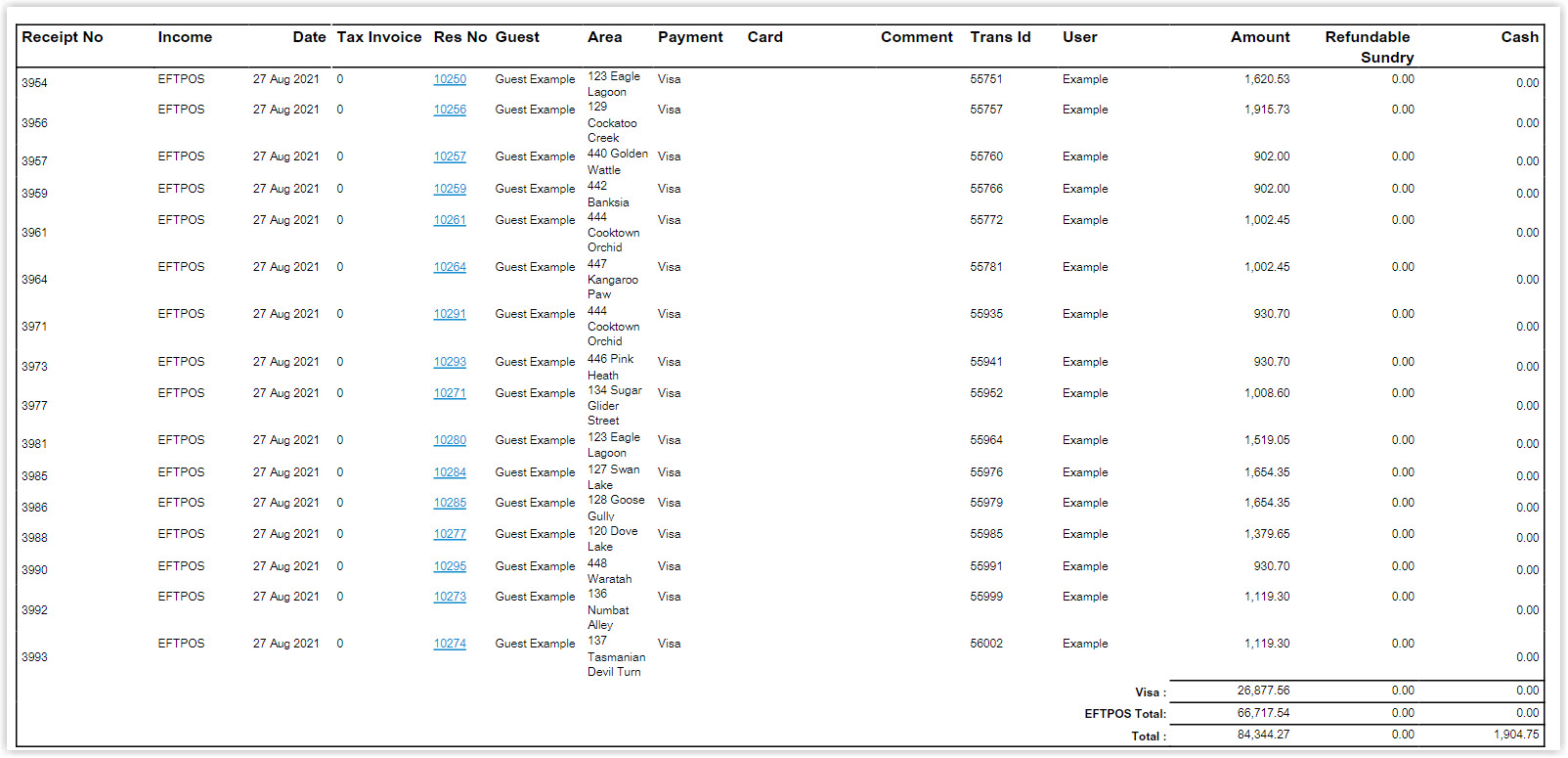
Task: Open reservation link 10274
Action: [x=450, y=644]
